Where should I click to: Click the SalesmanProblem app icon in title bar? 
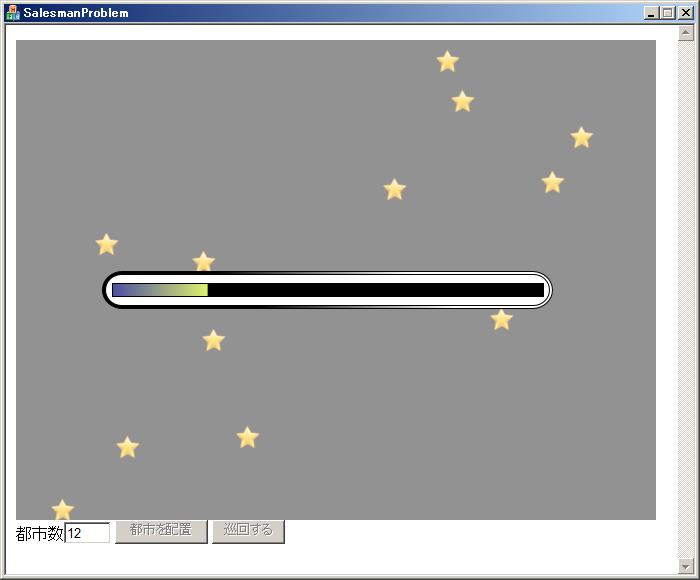pyautogui.click(x=12, y=13)
